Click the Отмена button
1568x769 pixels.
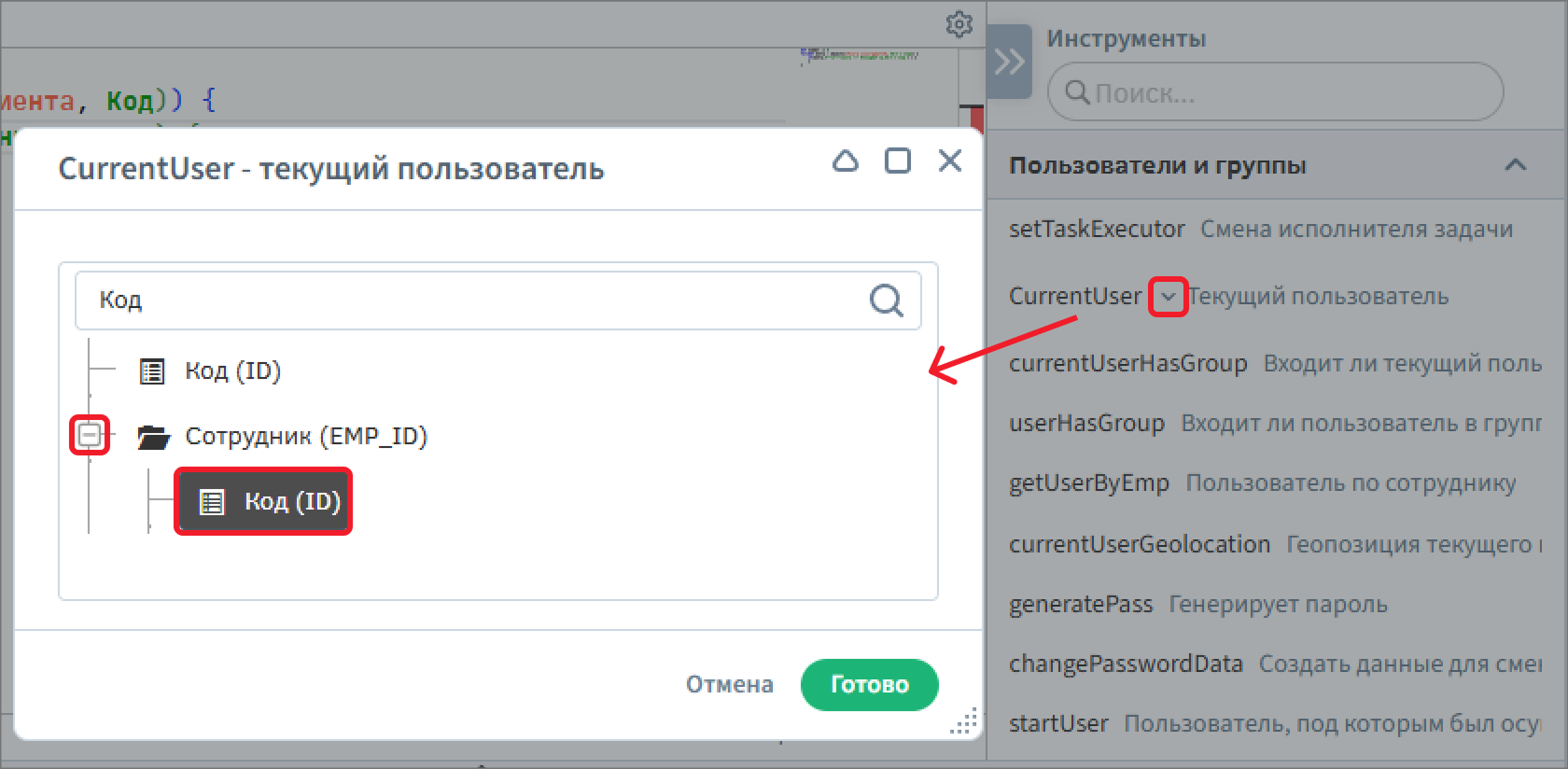729,685
